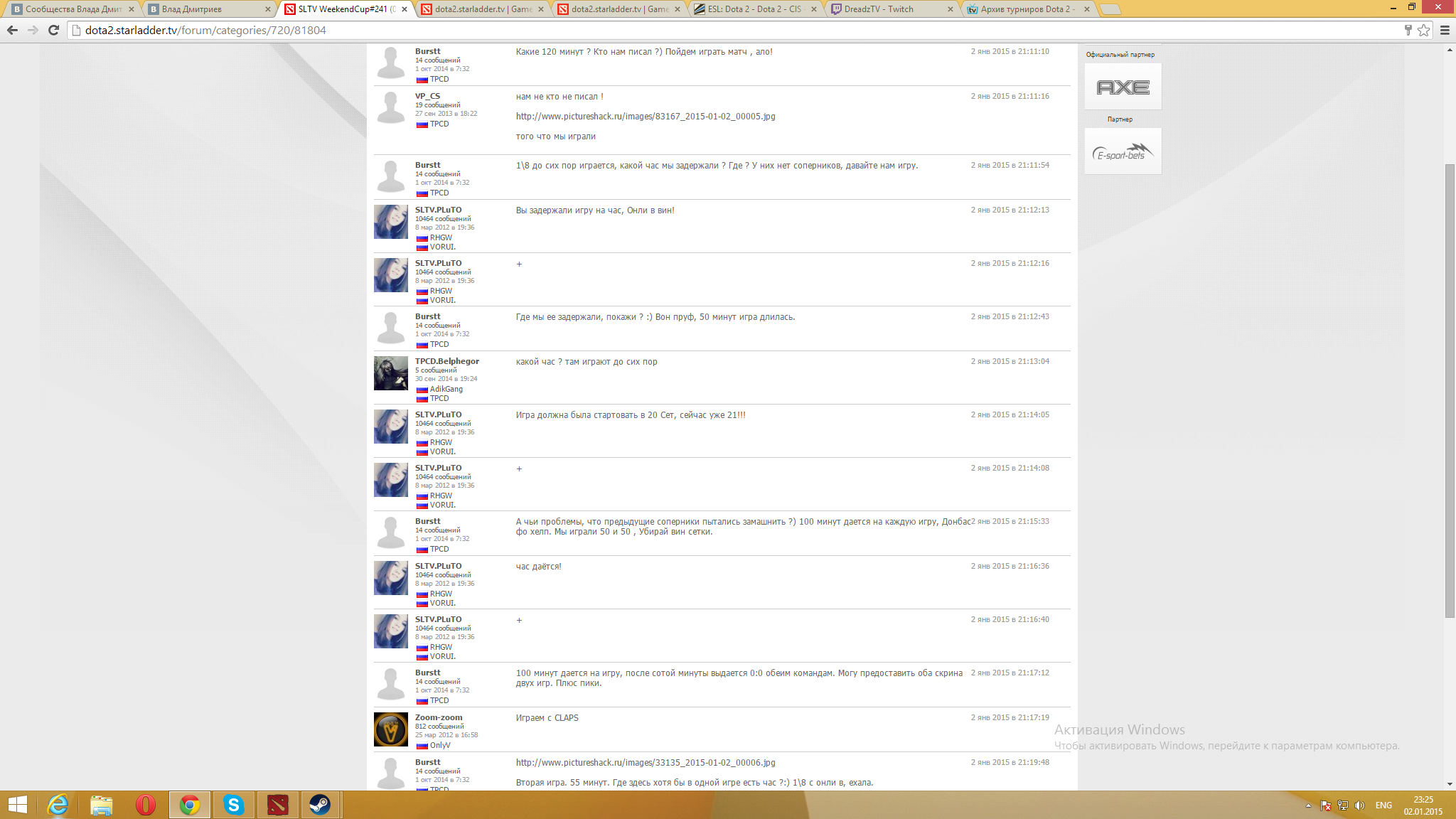Image resolution: width=1456 pixels, height=819 pixels.
Task: Click the volume speaker tray icon
Action: pyautogui.click(x=1359, y=805)
